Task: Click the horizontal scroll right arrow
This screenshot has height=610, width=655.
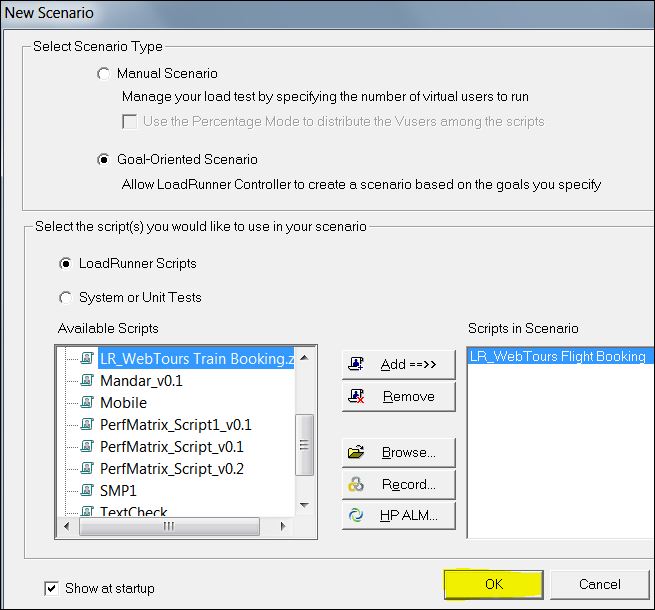Action: (x=283, y=526)
